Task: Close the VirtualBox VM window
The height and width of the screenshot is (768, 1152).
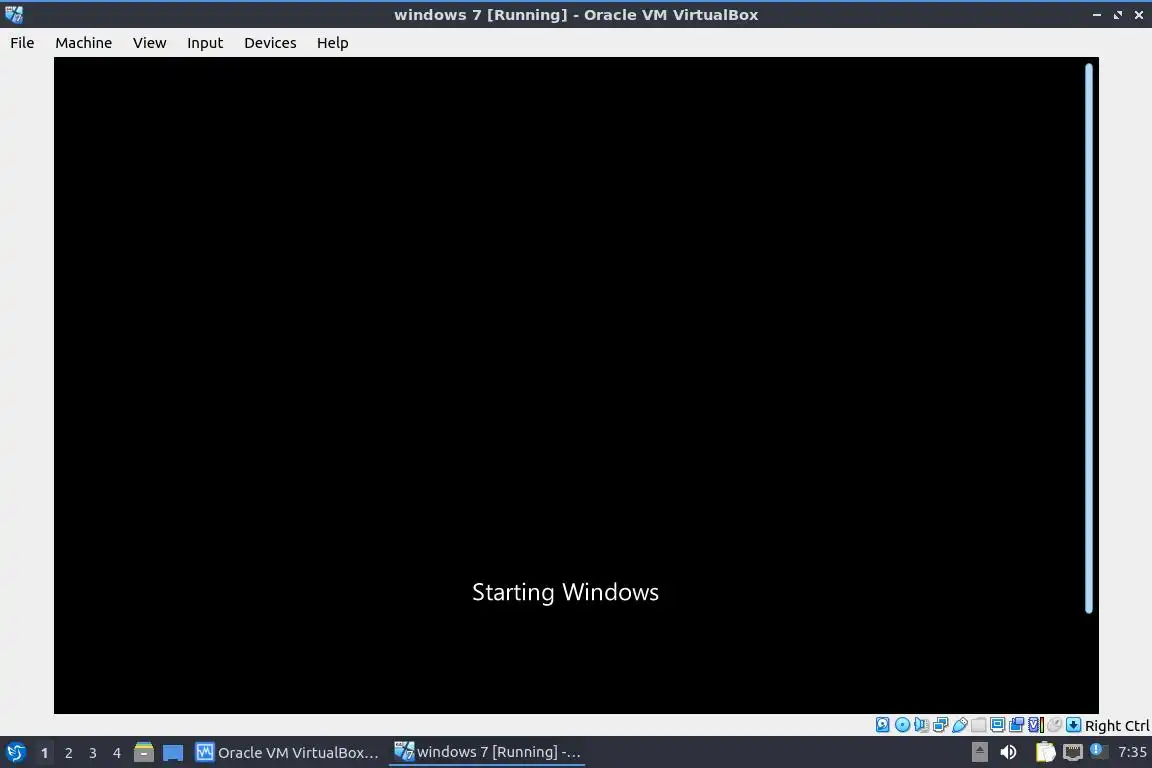Action: click(1139, 15)
